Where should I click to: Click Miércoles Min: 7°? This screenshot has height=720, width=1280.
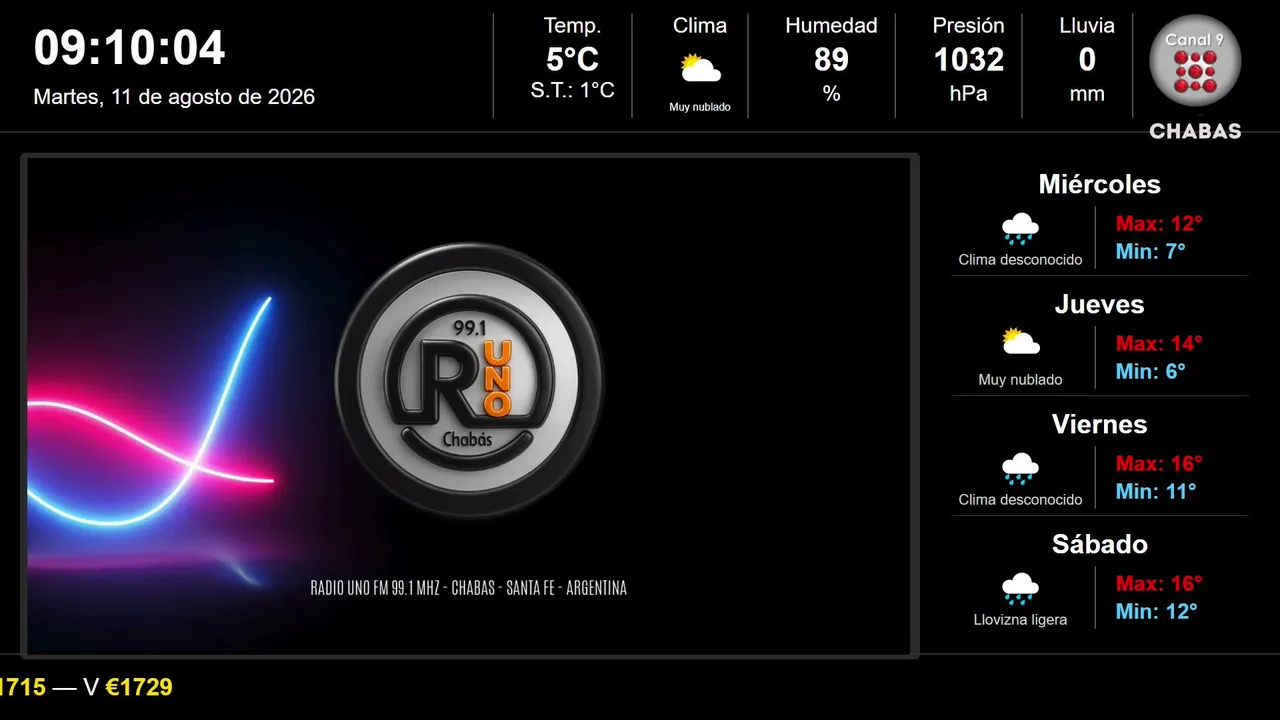[1151, 251]
